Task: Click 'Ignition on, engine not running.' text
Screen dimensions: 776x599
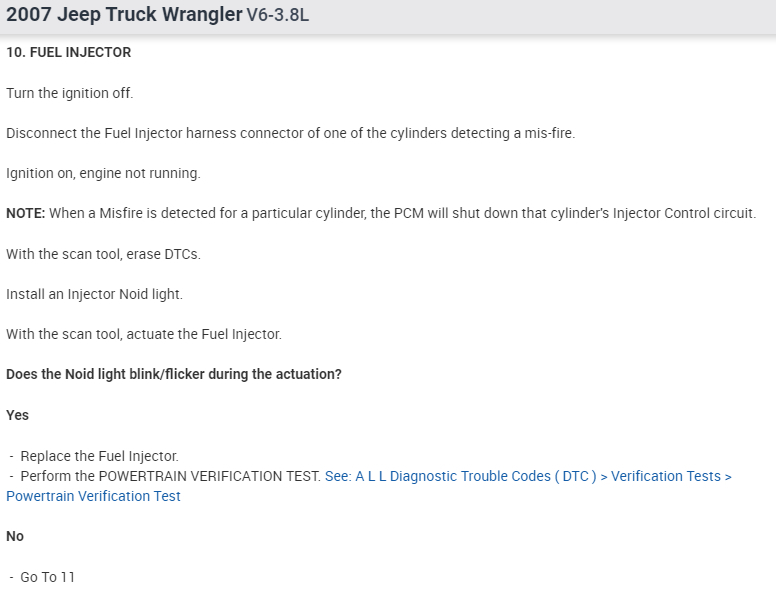Action: click(103, 173)
